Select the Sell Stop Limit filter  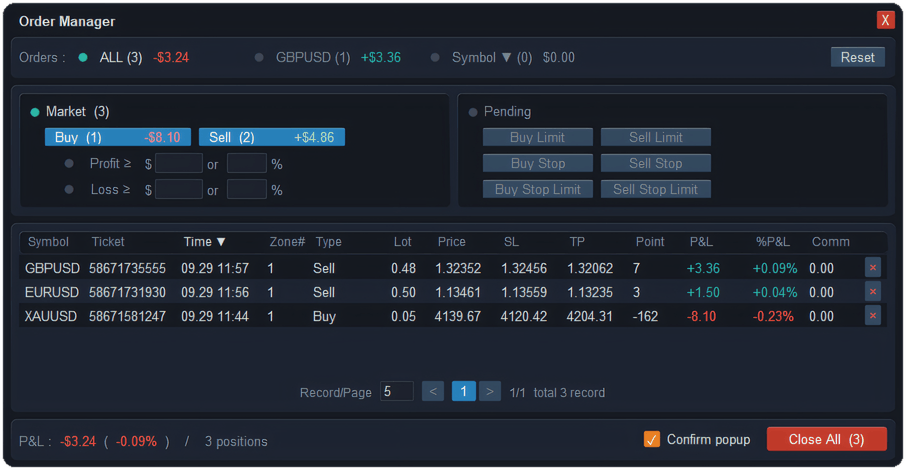(656, 189)
